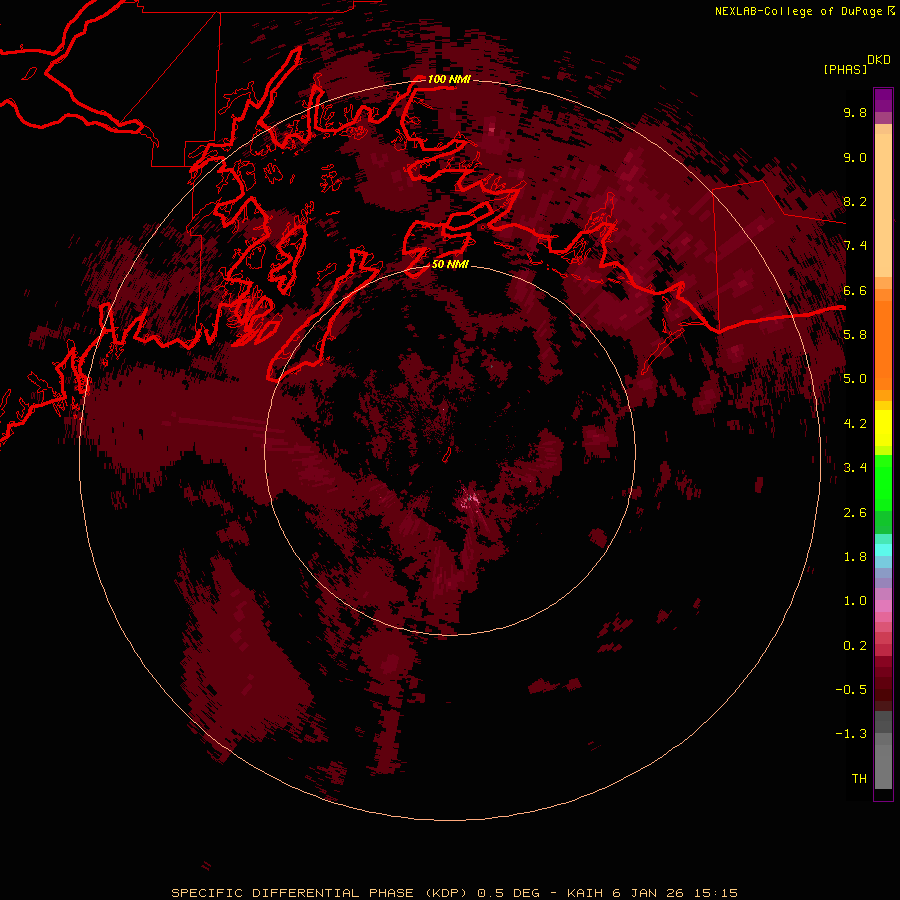Click the yellow band of the color bar

[883, 428]
